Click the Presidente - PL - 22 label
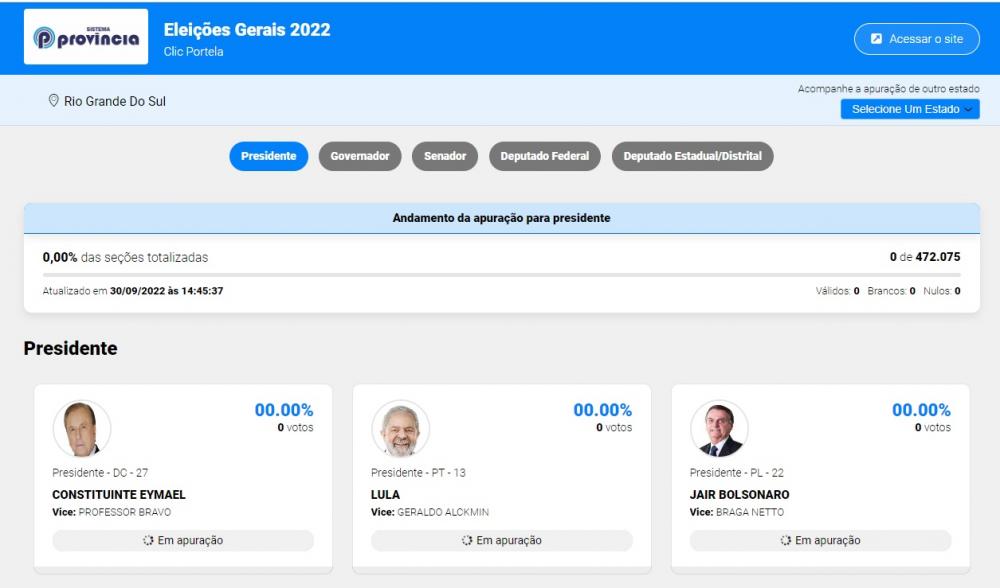This screenshot has width=1000, height=588. click(x=737, y=473)
